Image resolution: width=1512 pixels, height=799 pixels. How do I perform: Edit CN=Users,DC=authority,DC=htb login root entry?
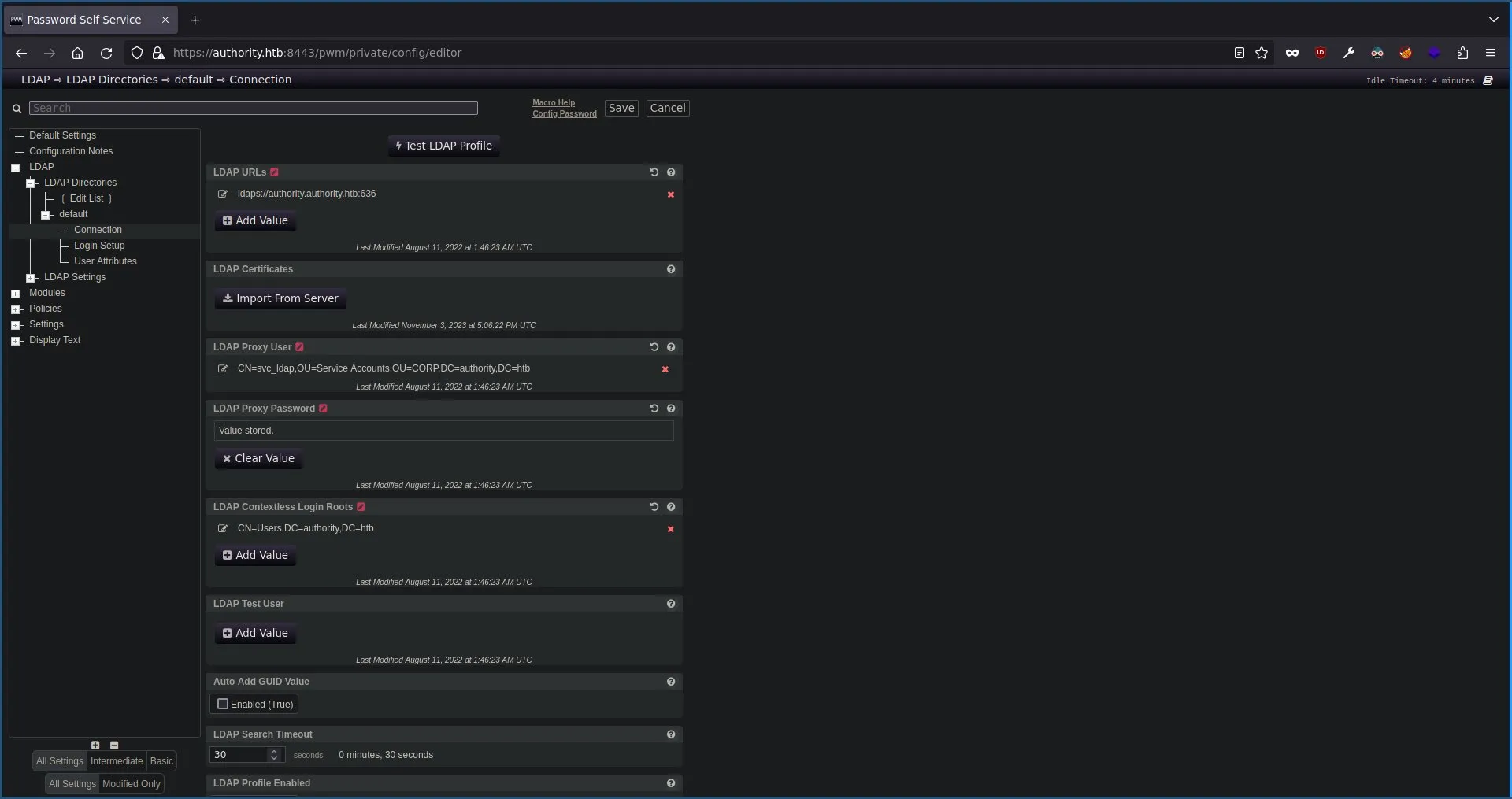[223, 528]
